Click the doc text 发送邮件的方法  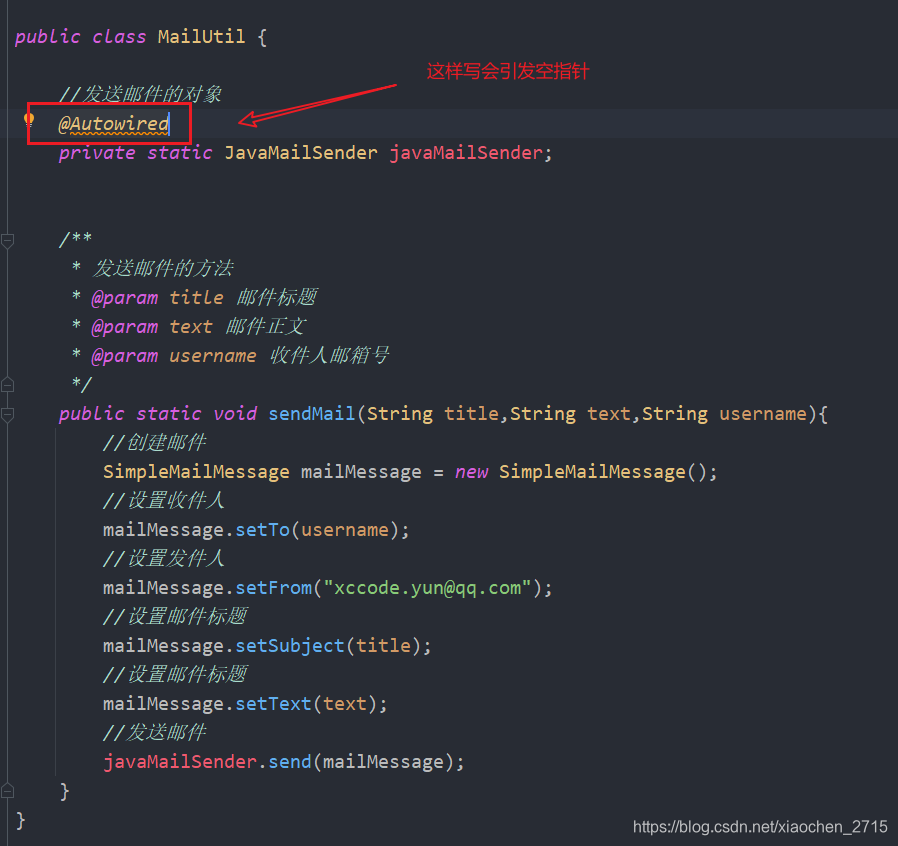[x=163, y=269]
